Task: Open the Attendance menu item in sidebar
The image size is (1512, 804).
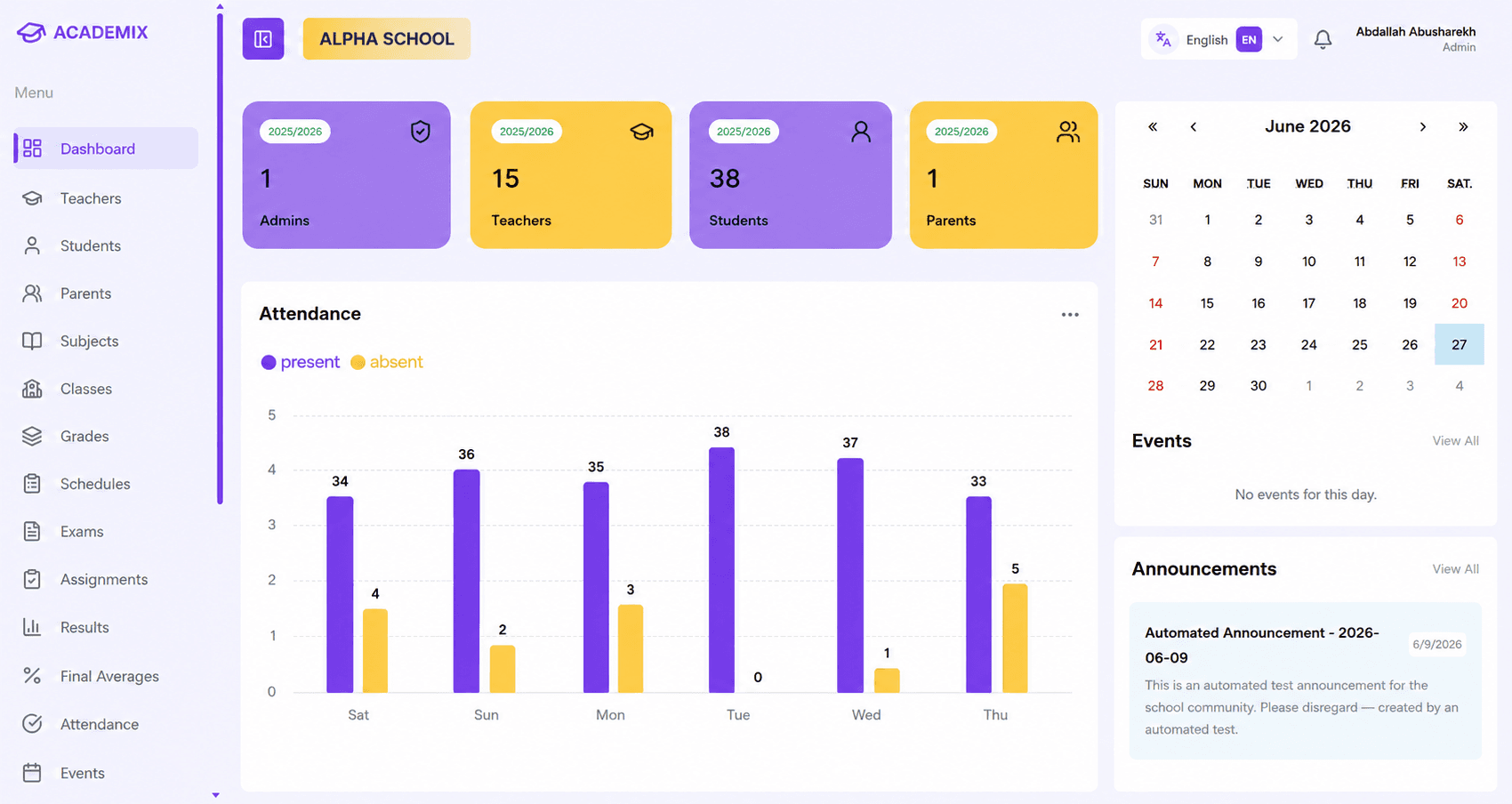Action: coord(106,724)
